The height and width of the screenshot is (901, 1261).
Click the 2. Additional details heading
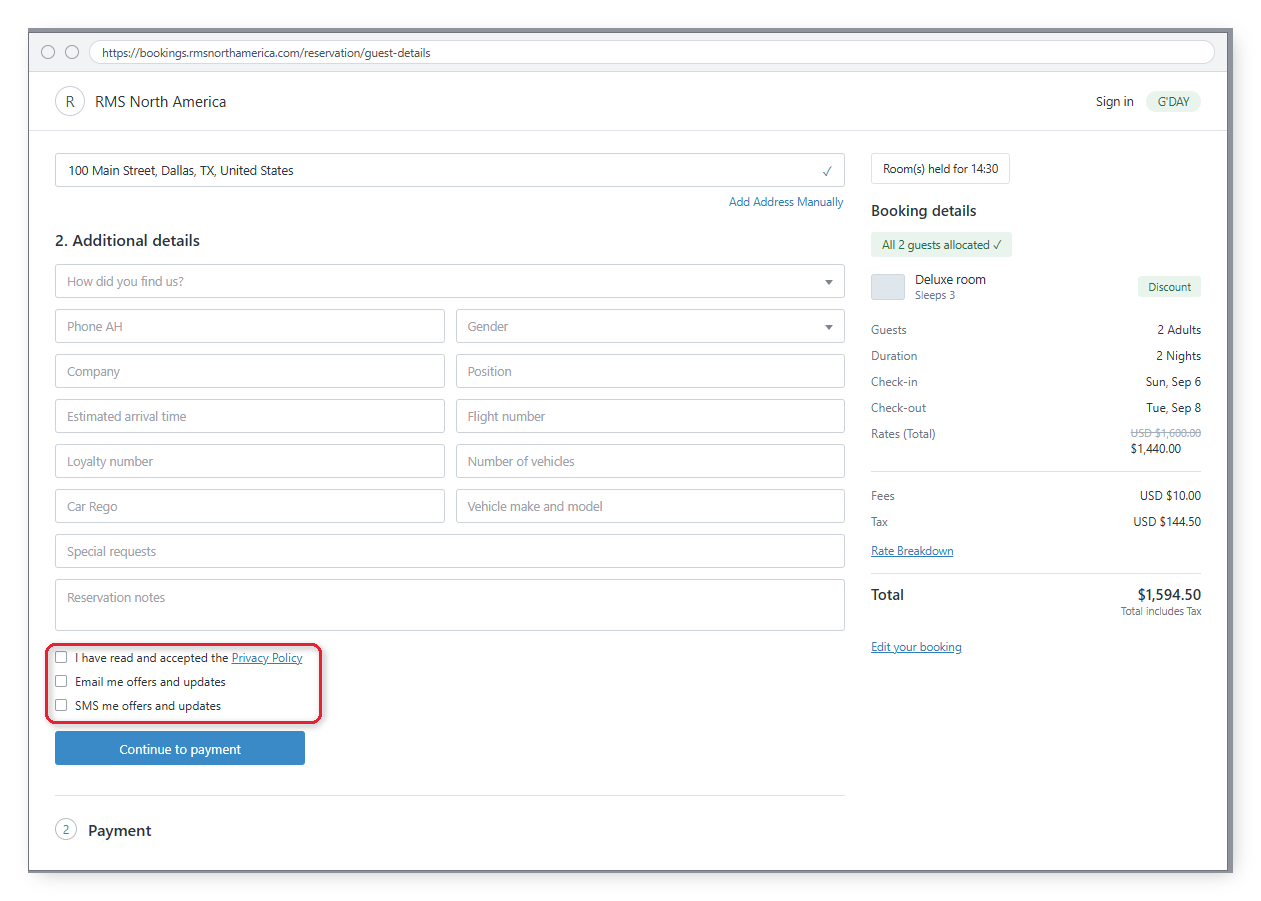coord(127,241)
